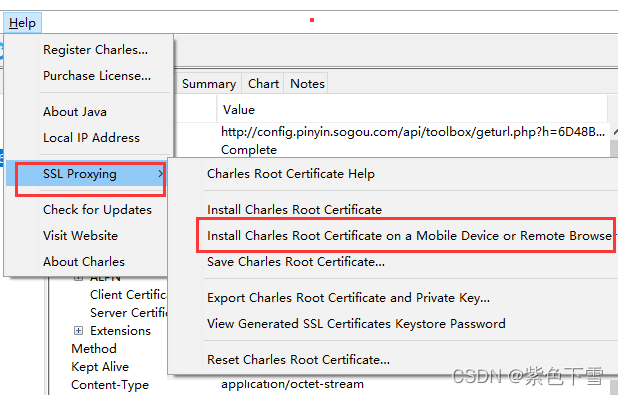The width and height of the screenshot is (618, 395).
Task: Expand SSL Proxying submenu arrow
Action: [x=160, y=174]
